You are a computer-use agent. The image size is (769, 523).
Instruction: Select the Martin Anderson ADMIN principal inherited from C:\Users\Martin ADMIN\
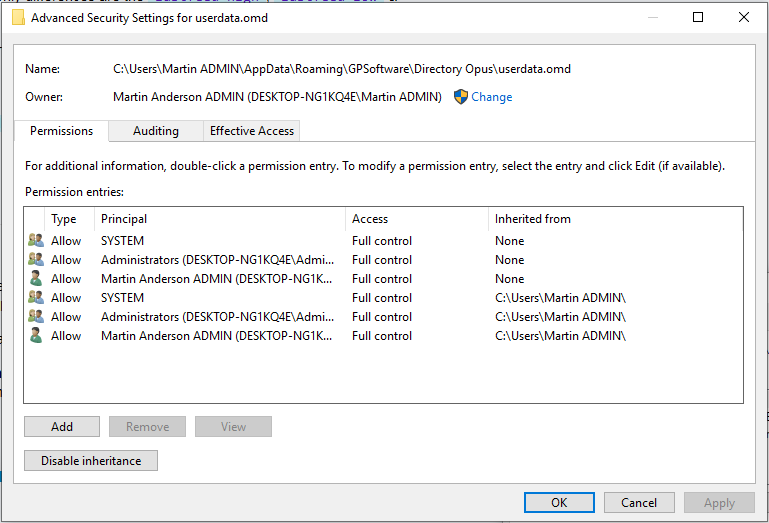[216, 336]
